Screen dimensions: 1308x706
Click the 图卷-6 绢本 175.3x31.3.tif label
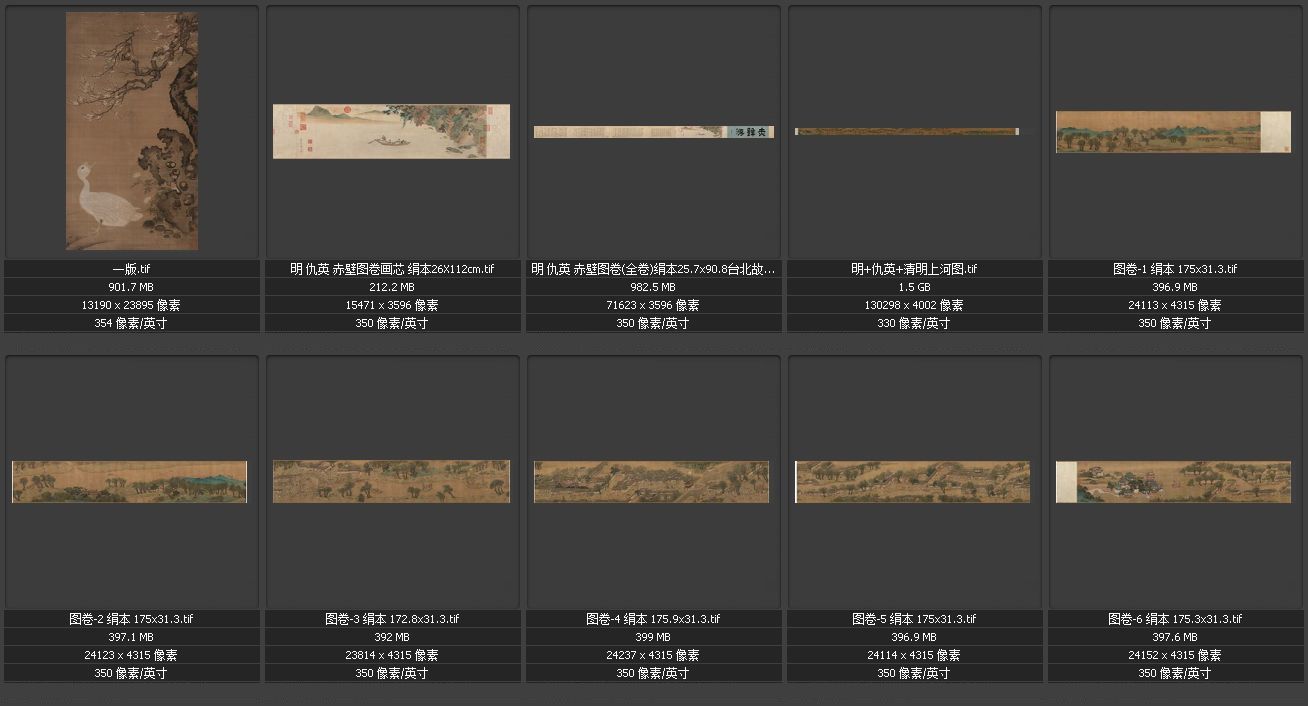pos(1175,619)
